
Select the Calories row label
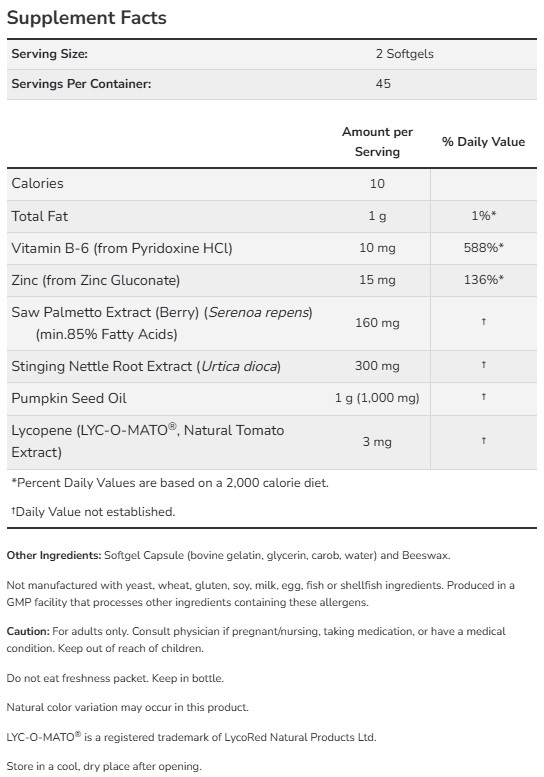click(x=38, y=183)
